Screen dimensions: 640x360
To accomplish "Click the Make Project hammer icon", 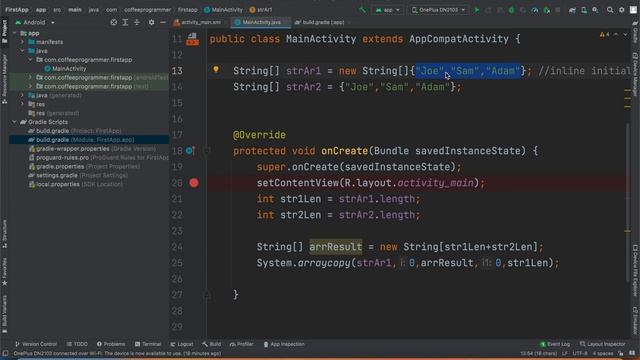I will pyautogui.click(x=362, y=10).
